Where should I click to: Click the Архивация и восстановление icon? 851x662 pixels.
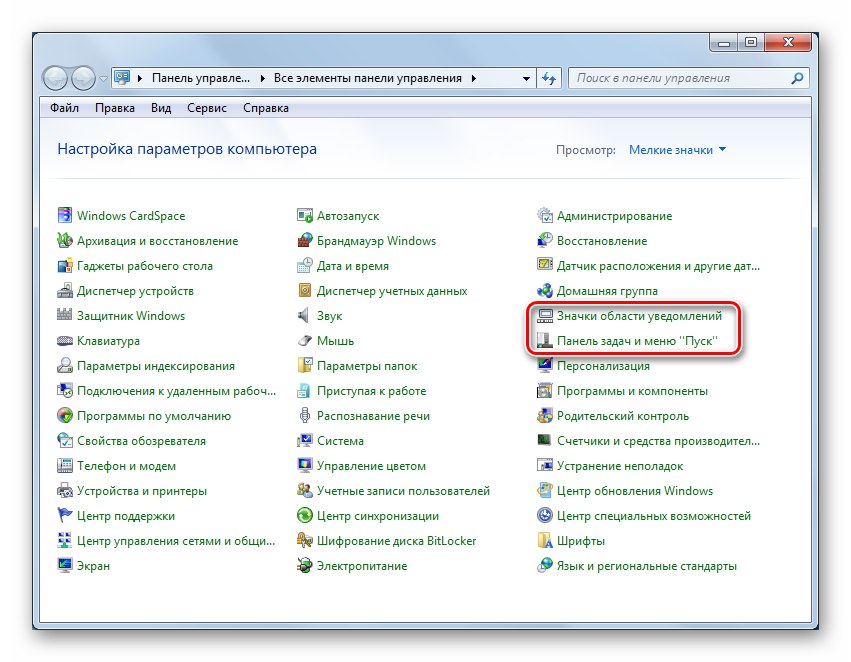coord(65,240)
